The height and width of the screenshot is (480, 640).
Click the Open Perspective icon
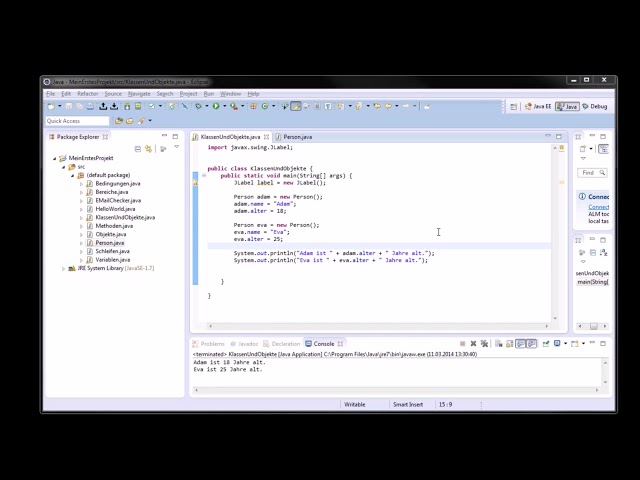pos(513,107)
